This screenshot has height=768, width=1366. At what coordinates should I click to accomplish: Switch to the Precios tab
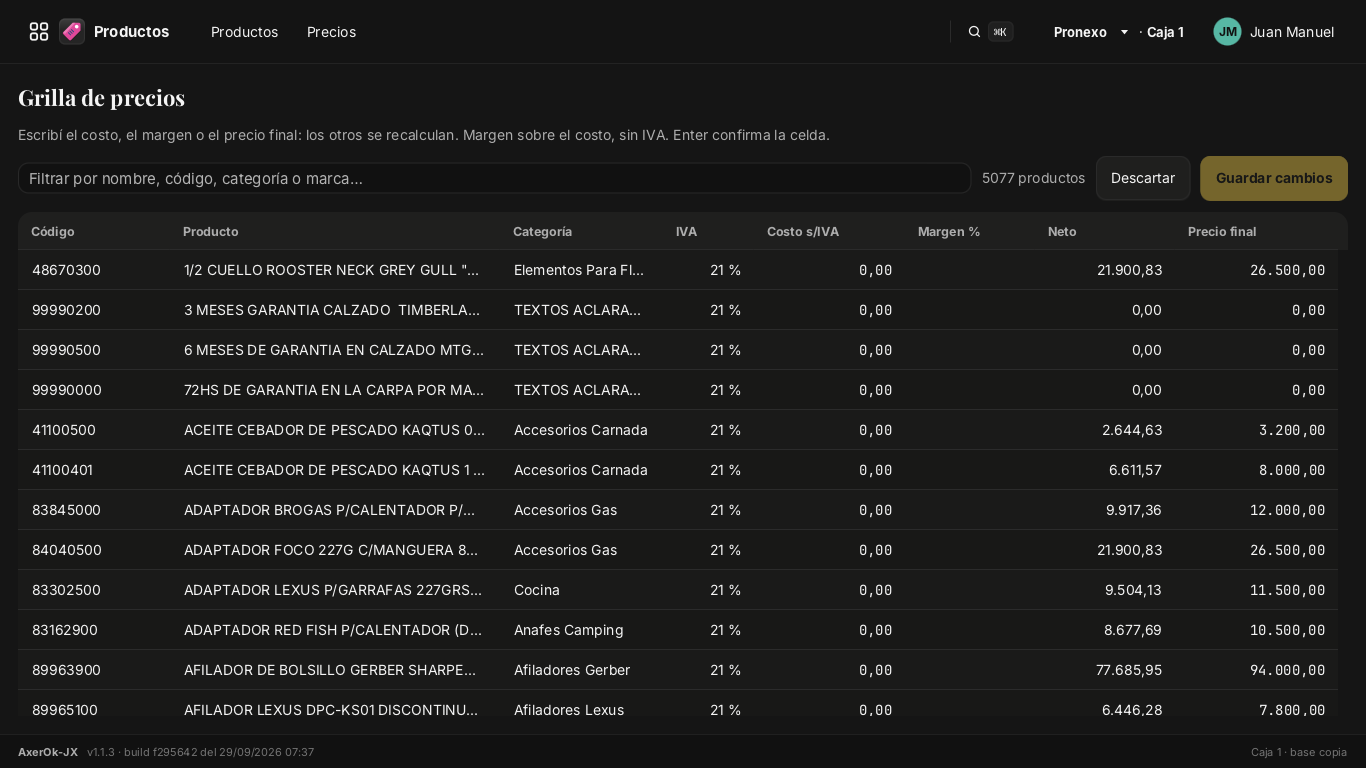pyautogui.click(x=331, y=32)
